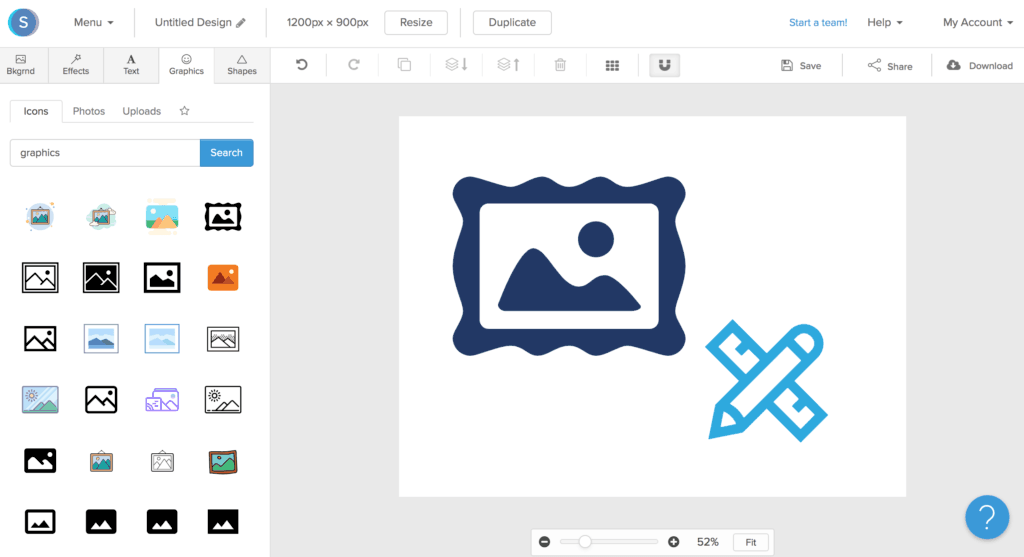Delete the selected element with trash icon
Screen dimensions: 1024x557
[560, 65]
